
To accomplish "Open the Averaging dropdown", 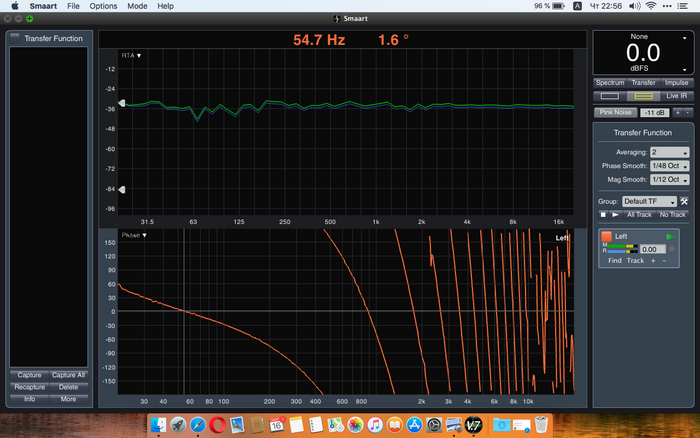I will [668, 152].
